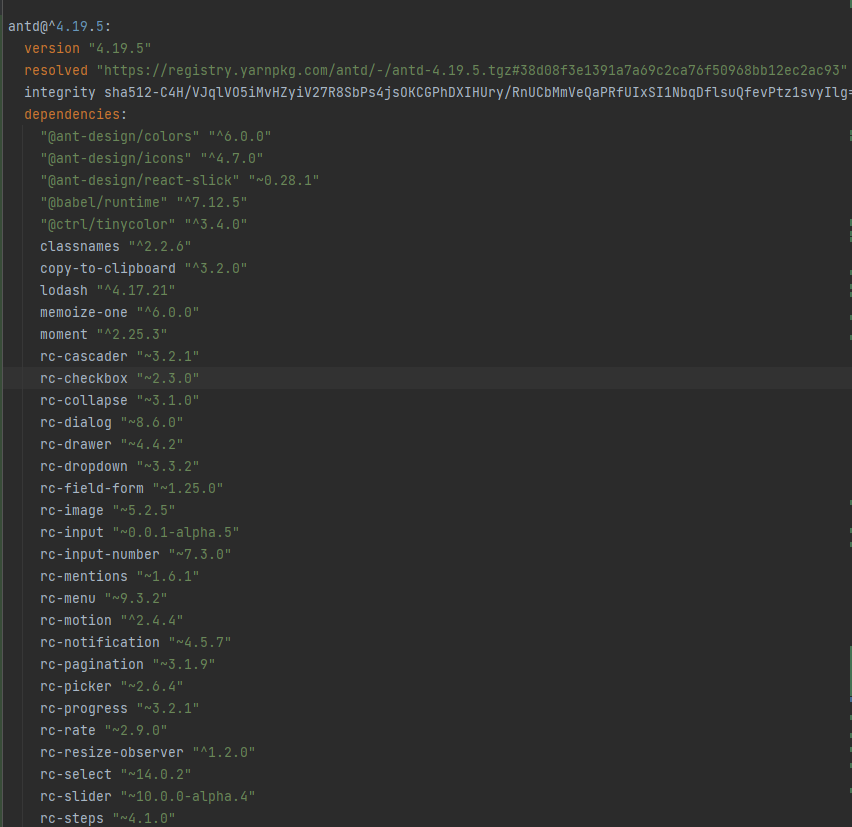Select the rc-field-form "~1.25.0" line

(131, 488)
